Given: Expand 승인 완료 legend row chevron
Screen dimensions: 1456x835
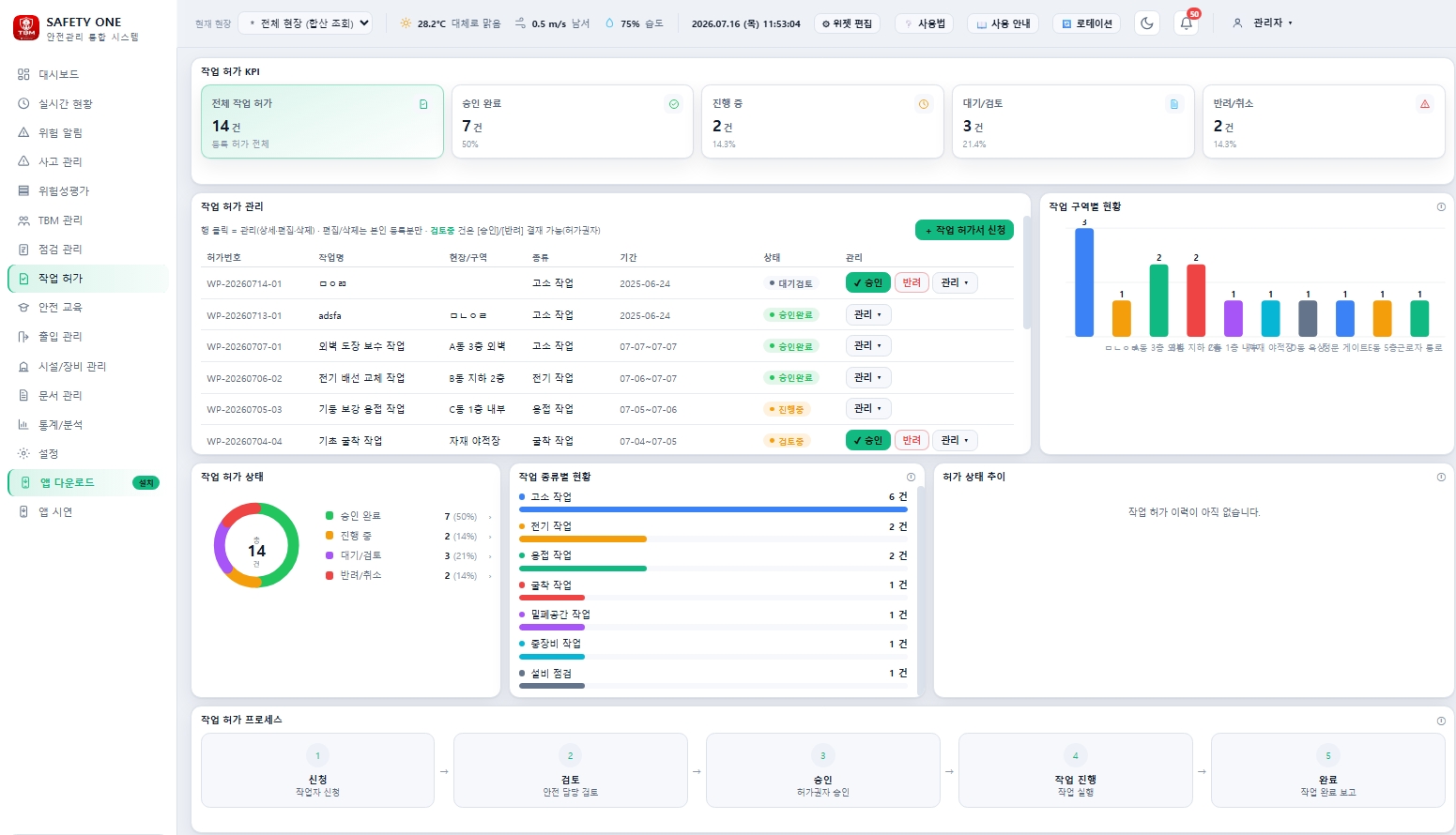Looking at the screenshot, I should [x=490, y=517].
